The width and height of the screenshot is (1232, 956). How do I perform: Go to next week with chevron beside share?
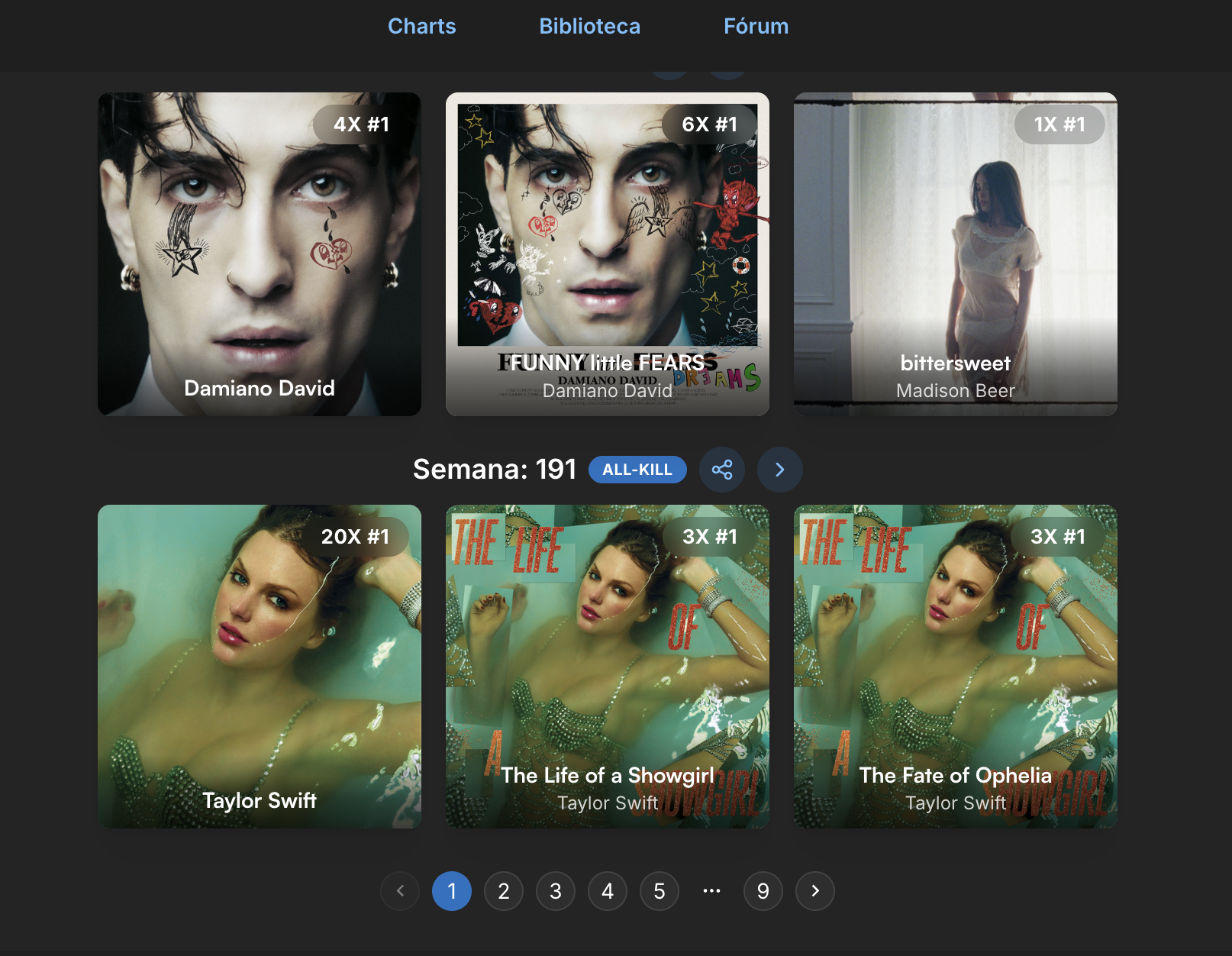point(780,470)
